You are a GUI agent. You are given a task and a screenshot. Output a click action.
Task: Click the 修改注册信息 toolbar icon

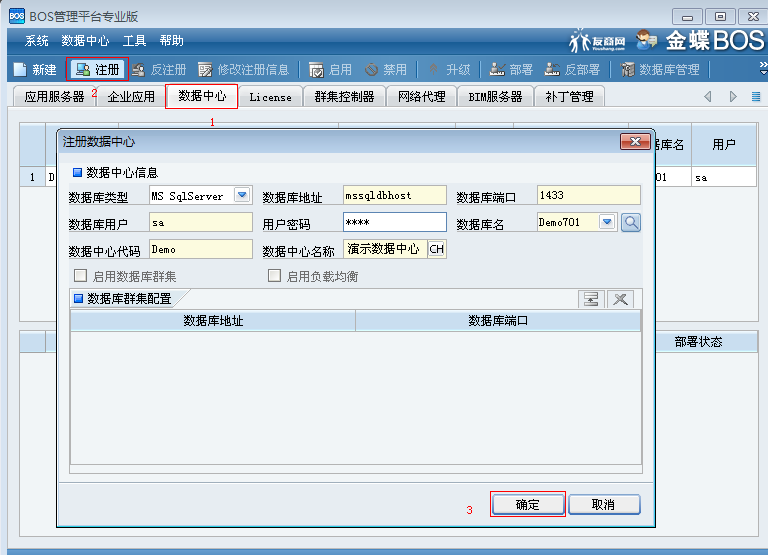[x=205, y=70]
